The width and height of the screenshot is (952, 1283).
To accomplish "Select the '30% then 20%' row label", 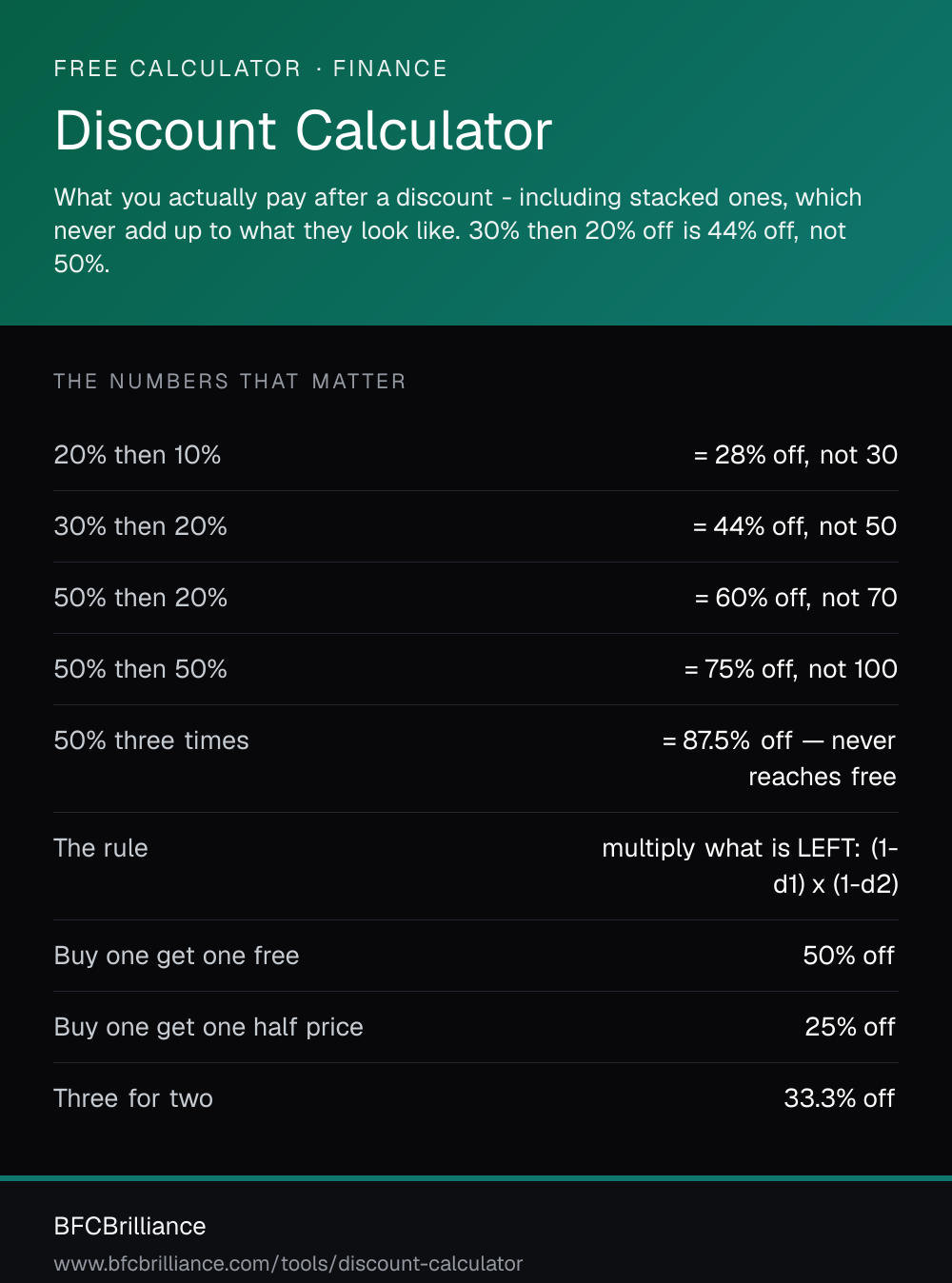I will (x=140, y=526).
